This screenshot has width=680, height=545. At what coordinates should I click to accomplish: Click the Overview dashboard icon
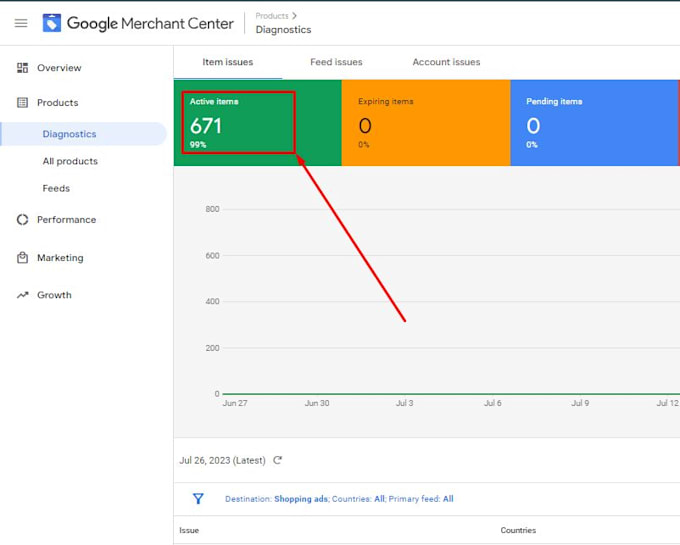pos(23,68)
